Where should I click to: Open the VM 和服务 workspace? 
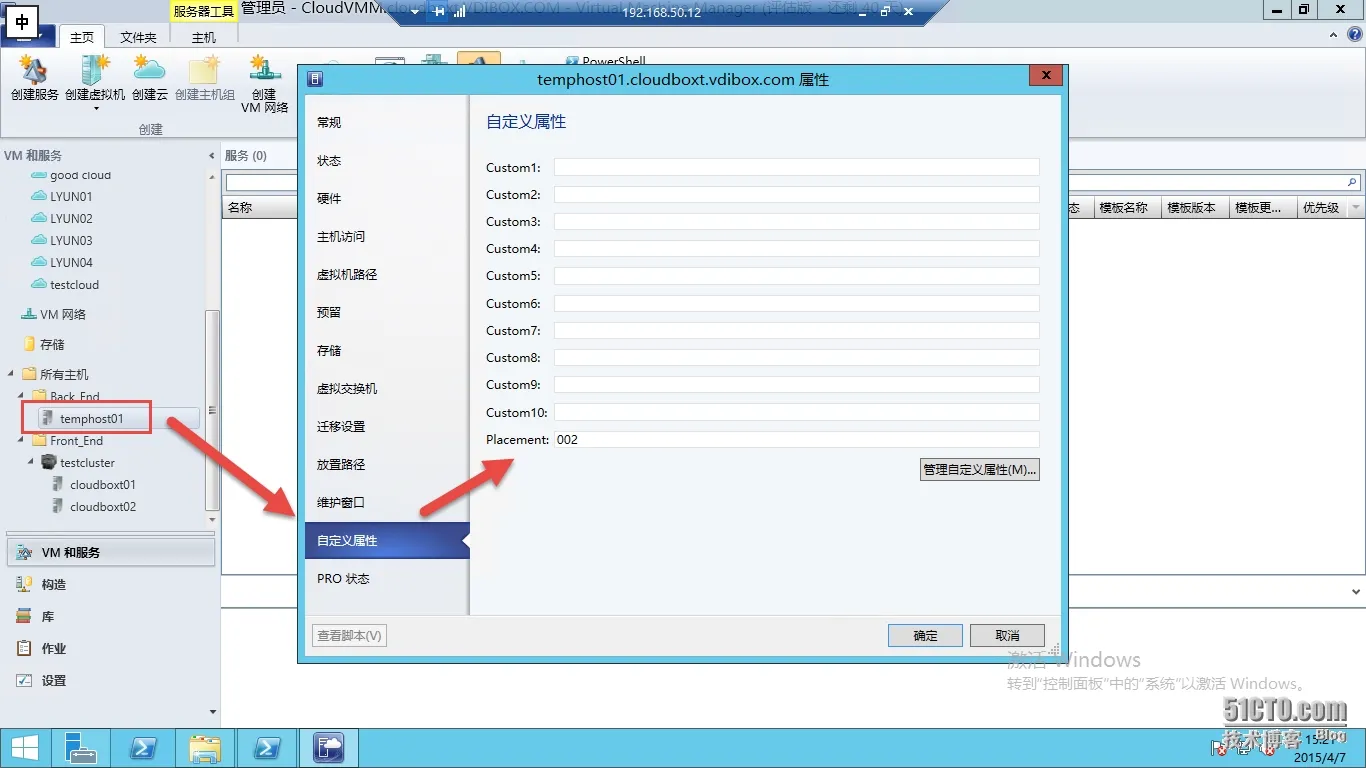tap(110, 552)
